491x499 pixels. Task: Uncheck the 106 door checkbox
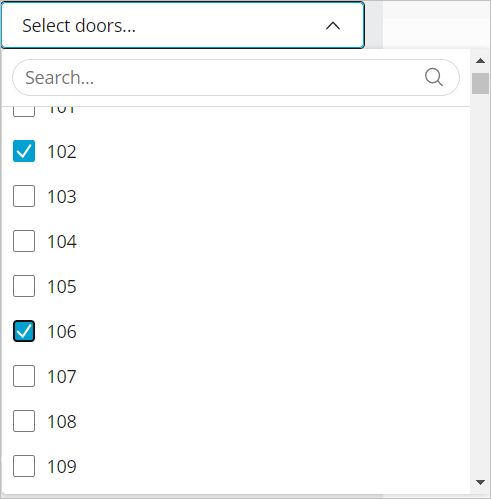point(24,331)
